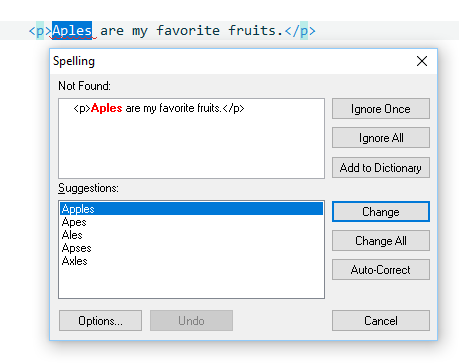459x363 pixels.
Task: Click the Ignore All button
Action: 381,138
